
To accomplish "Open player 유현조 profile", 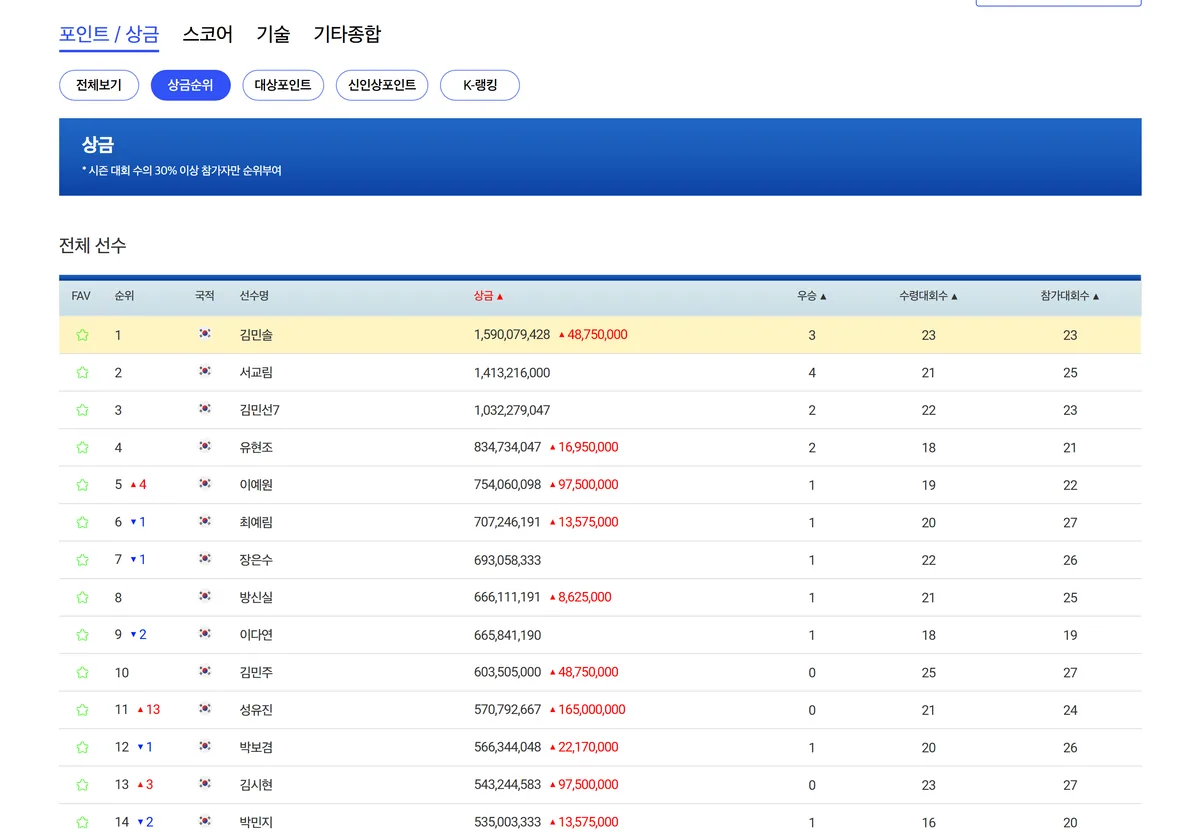I will (x=256, y=447).
